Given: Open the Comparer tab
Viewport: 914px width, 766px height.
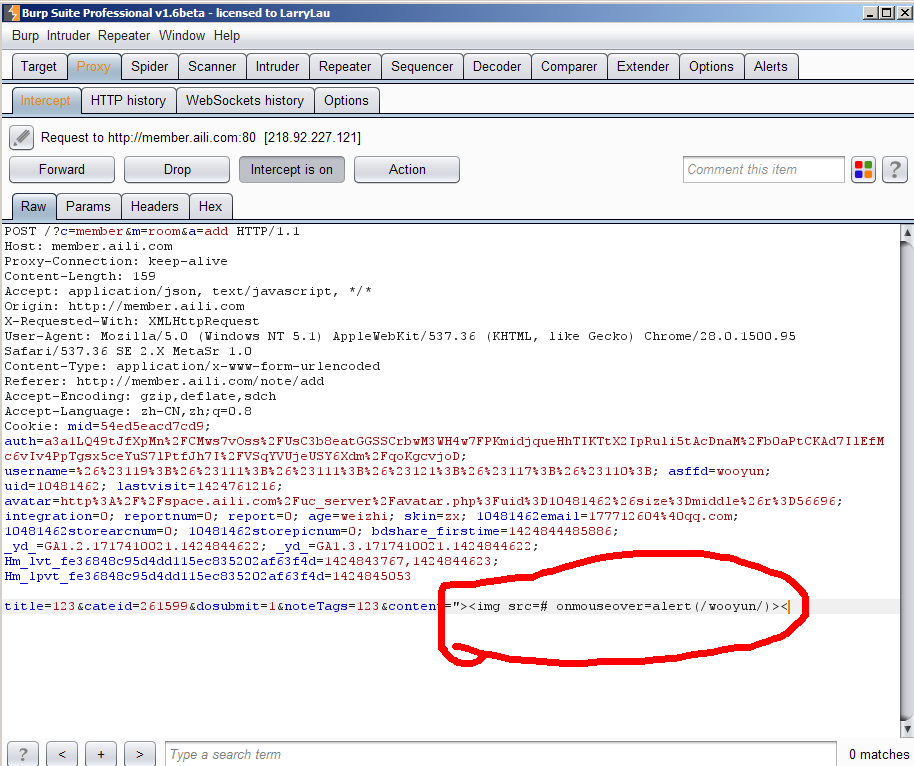Looking at the screenshot, I should point(568,66).
